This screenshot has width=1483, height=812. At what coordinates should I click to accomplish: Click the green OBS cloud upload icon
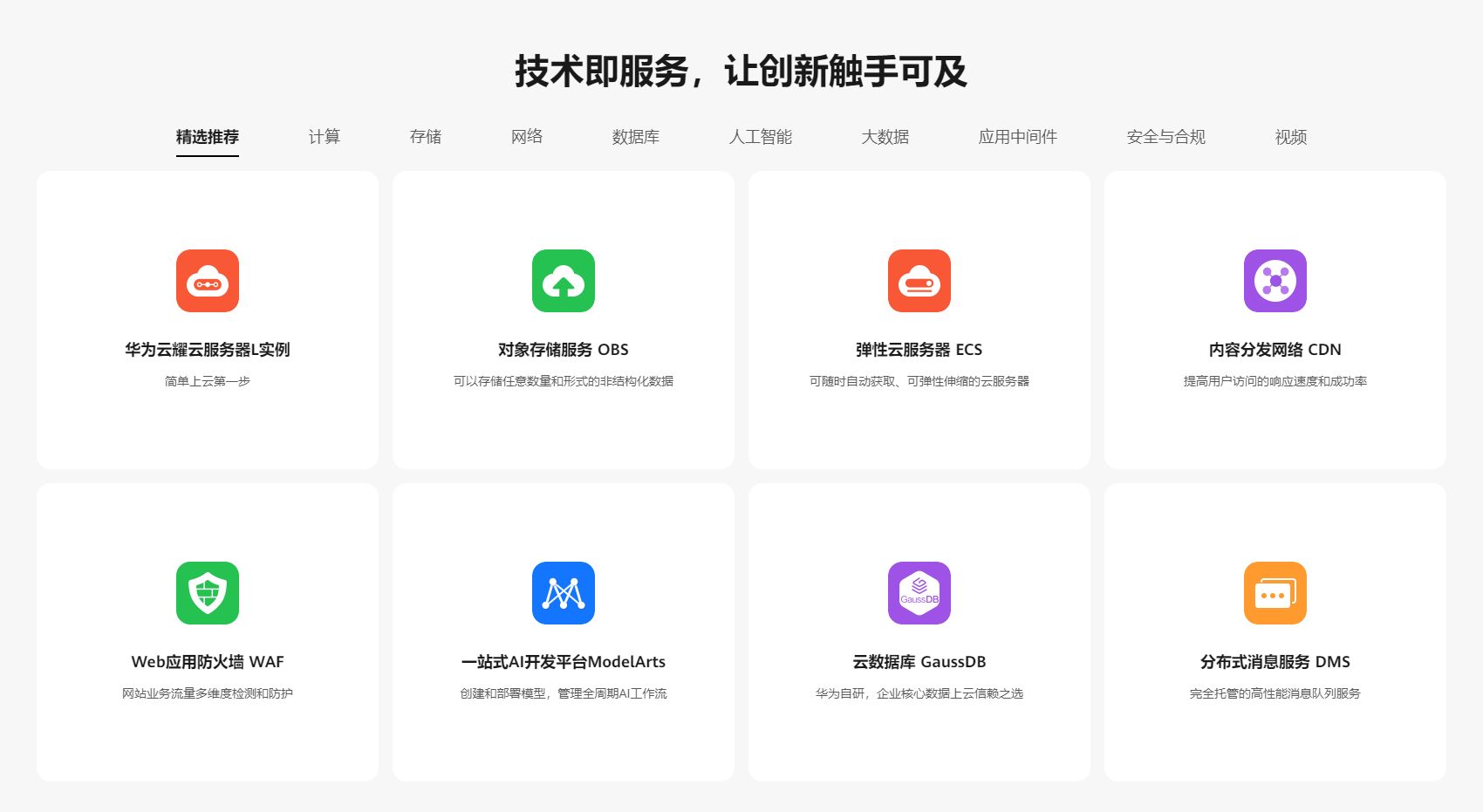564,281
